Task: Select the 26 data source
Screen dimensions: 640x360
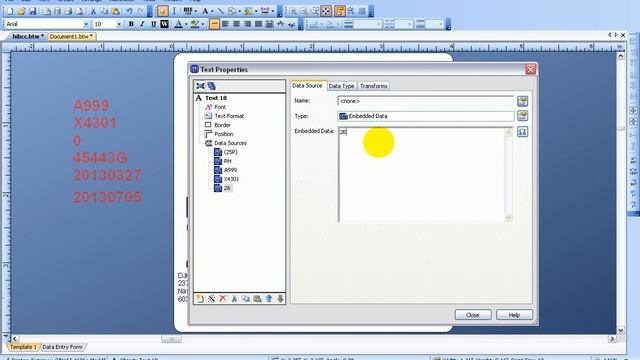Action: 227,188
